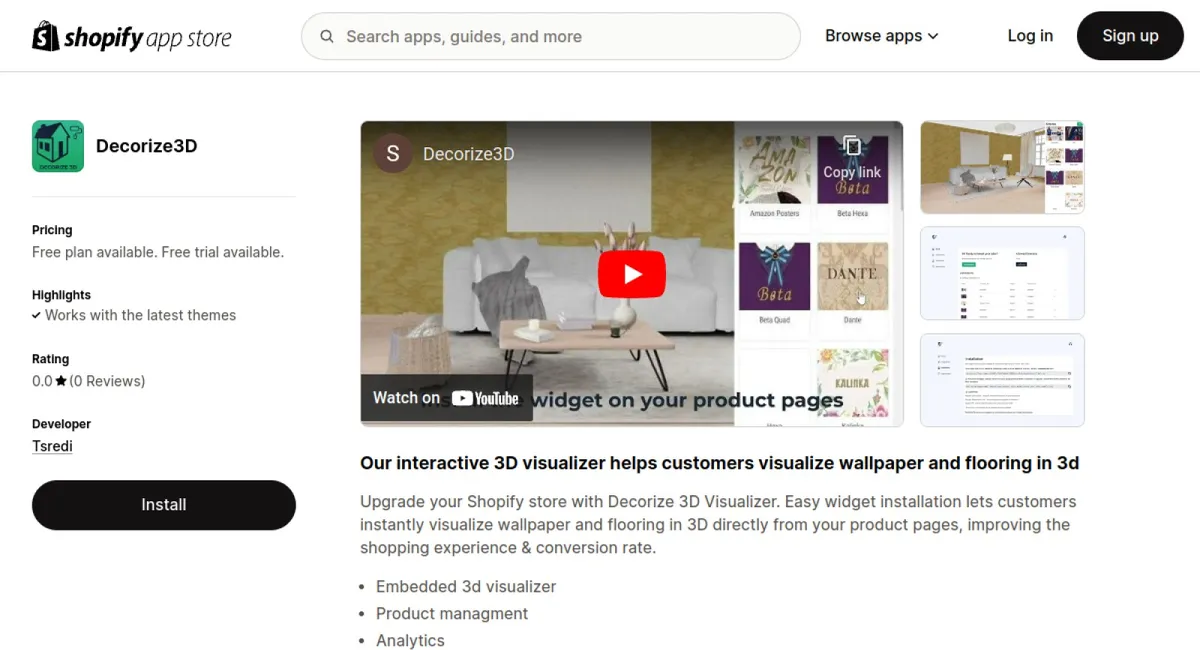This screenshot has height=650, width=1200.
Task: Click the Shopify bag logo icon
Action: (46, 36)
